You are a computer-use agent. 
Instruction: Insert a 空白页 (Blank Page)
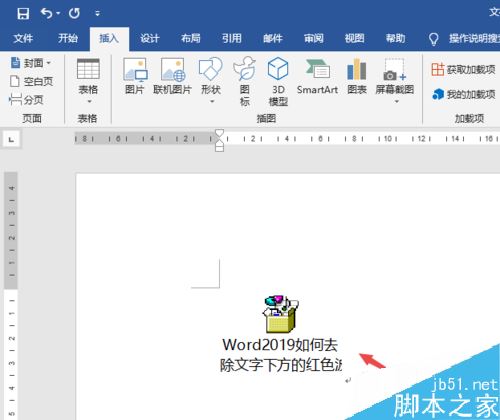(x=31, y=81)
